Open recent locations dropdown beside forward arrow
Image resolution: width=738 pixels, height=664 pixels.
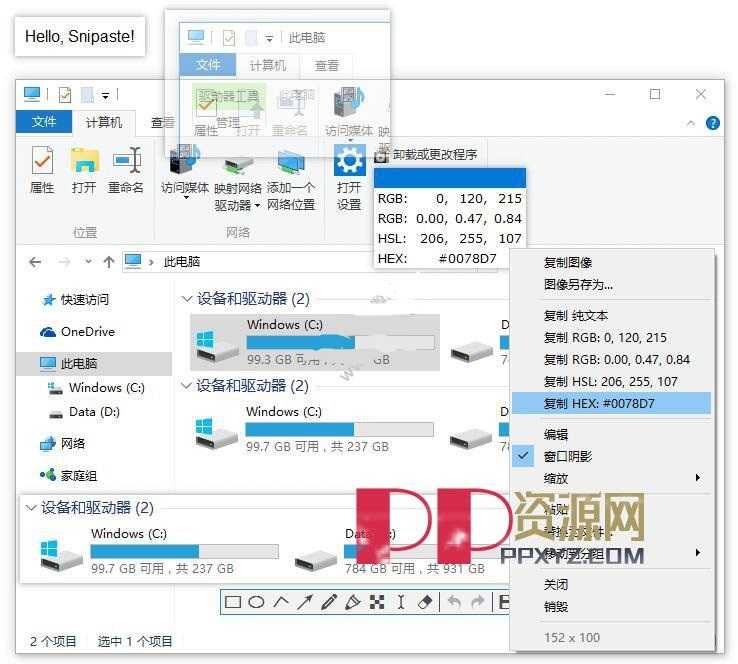88,262
